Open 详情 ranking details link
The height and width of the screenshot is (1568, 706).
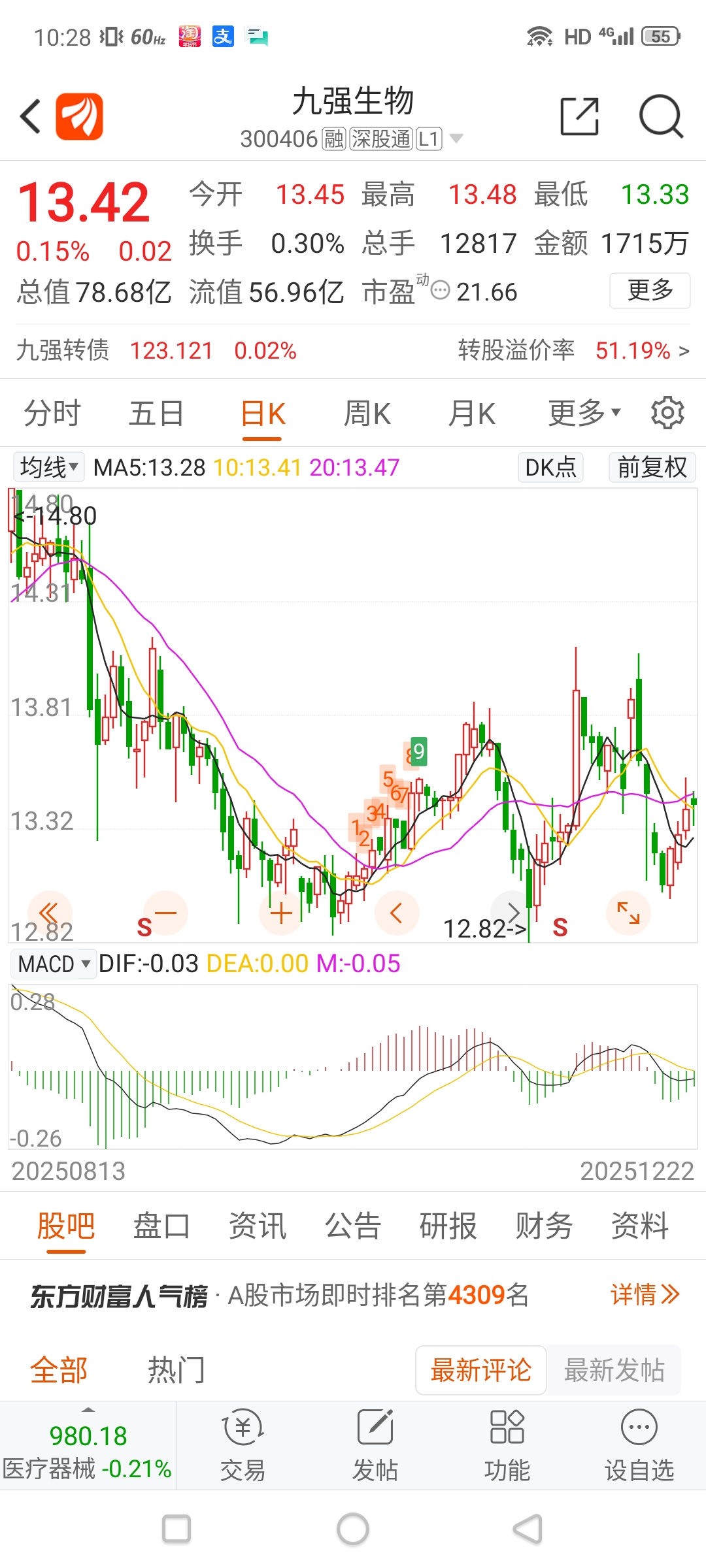tap(645, 1294)
